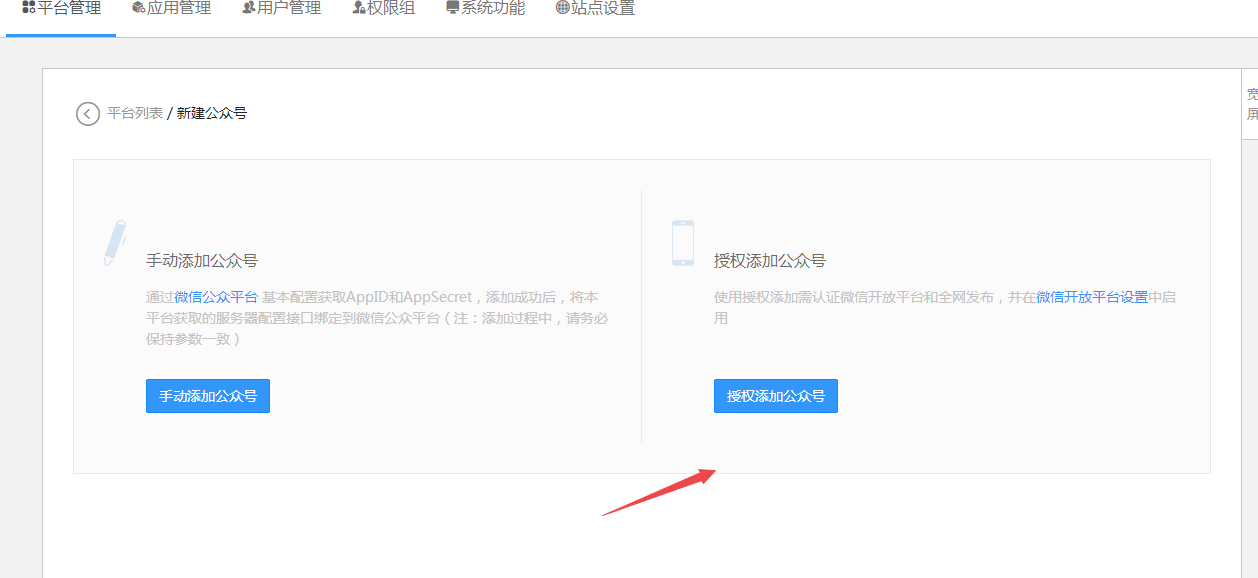
Task: Click the circled back arrow icon
Action: 87,114
